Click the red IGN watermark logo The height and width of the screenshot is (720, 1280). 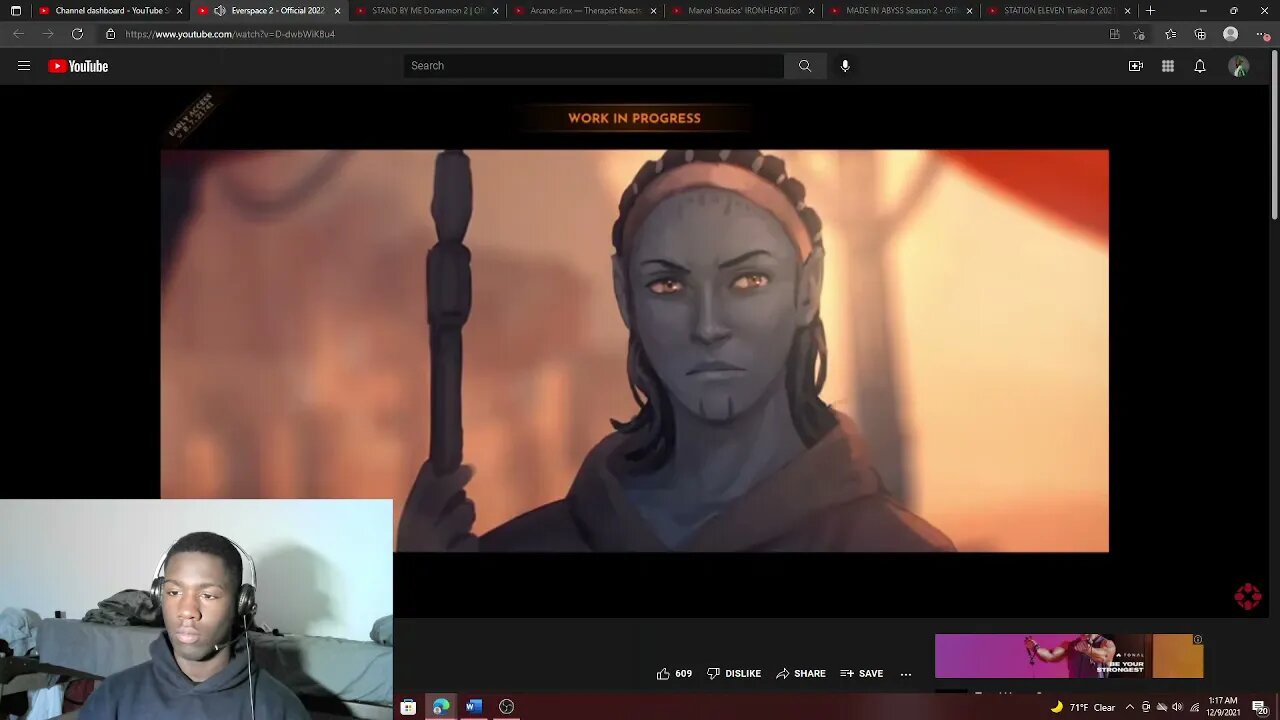point(1248,597)
